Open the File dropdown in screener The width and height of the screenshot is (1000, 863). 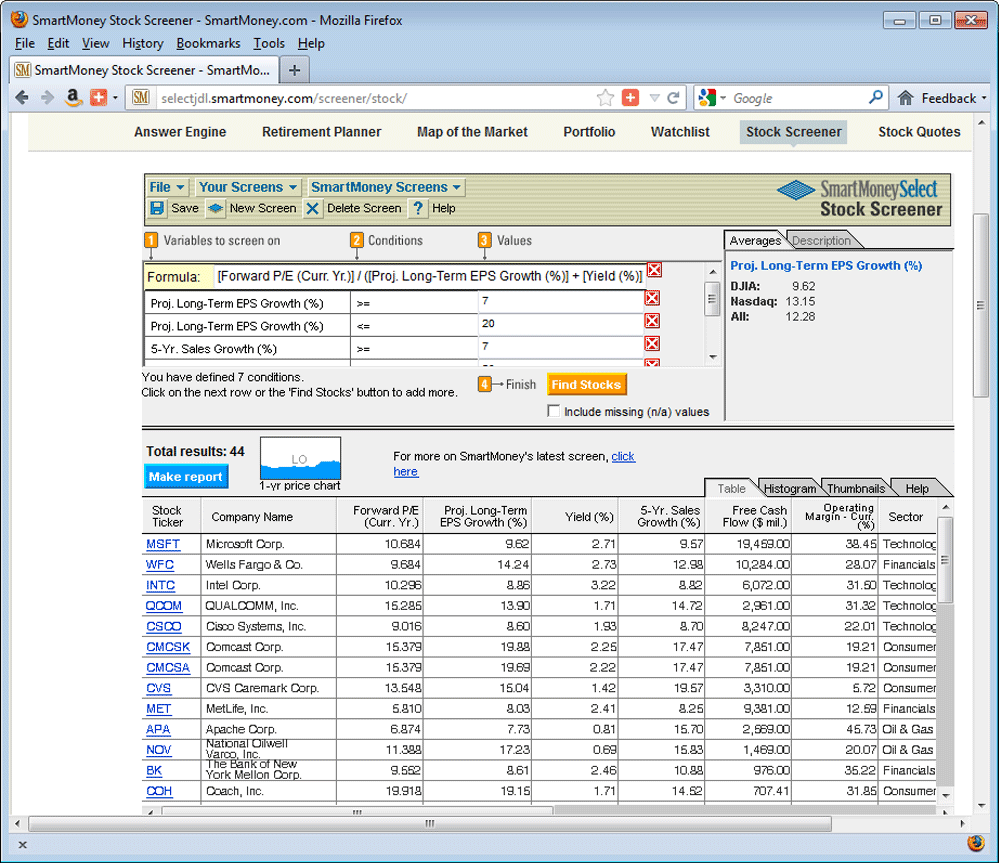tap(166, 187)
